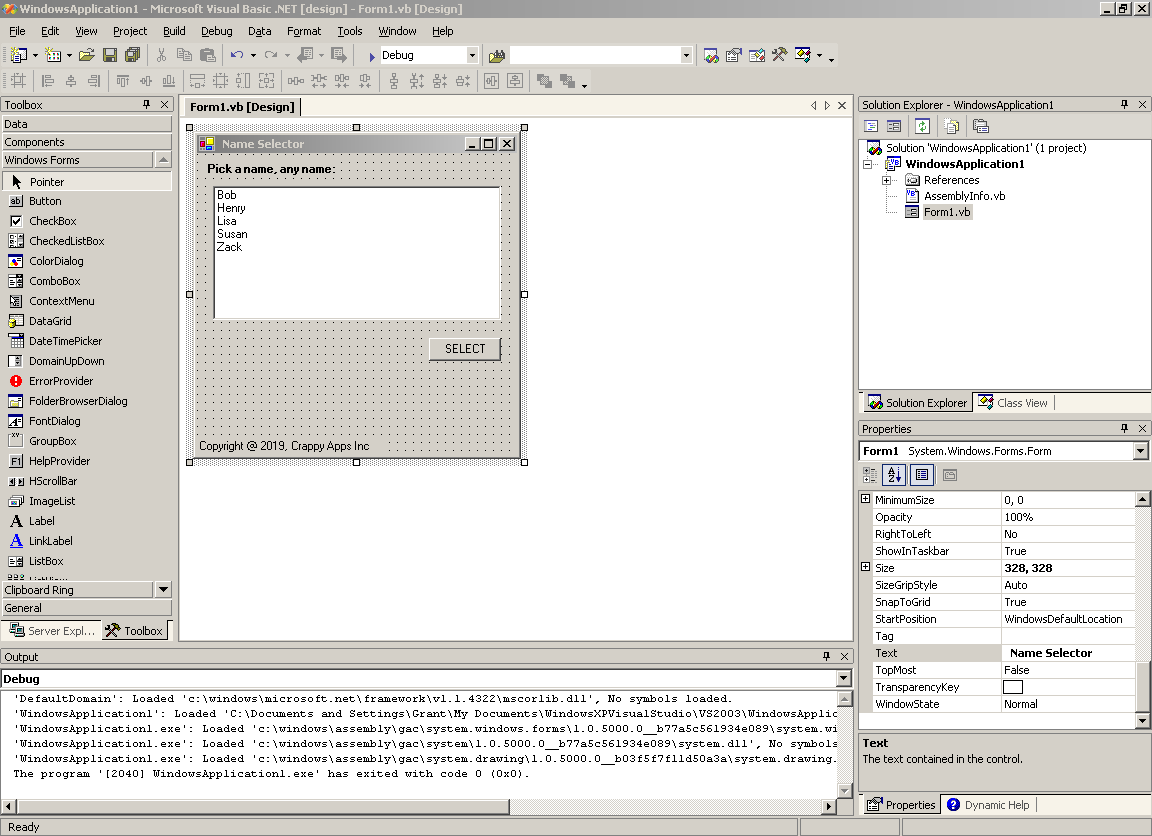Open Solution Explorer from the toolbar icon
The height and width of the screenshot is (836, 1152).
point(710,55)
